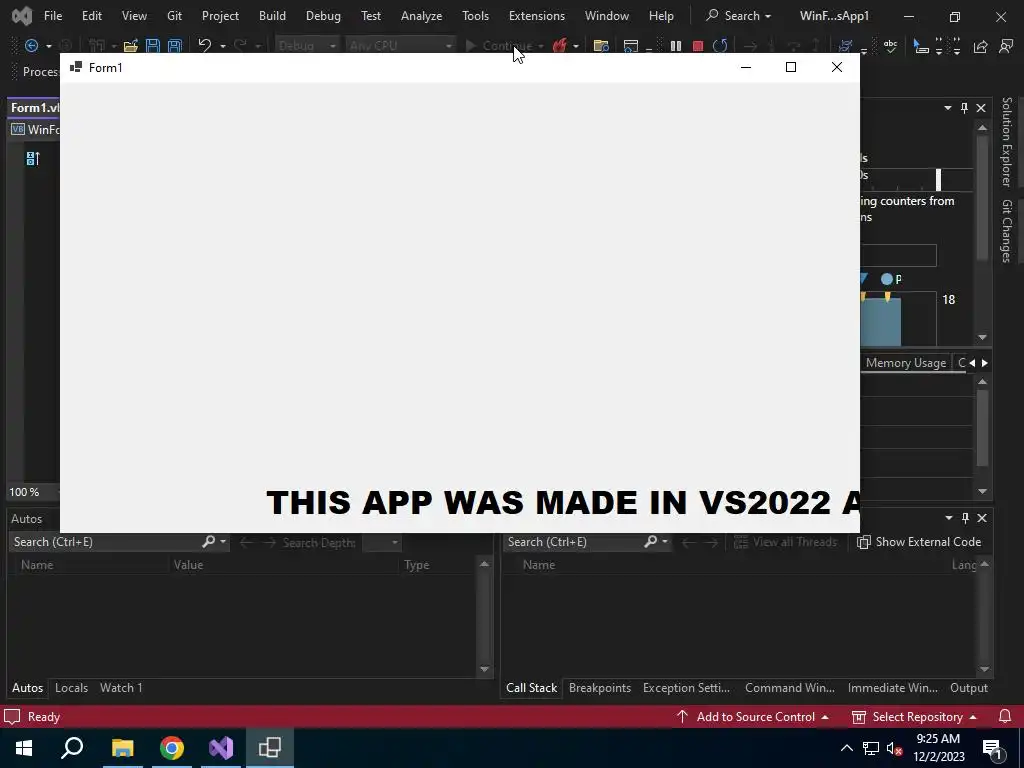Open Call Stack window options dropdown
This screenshot has height=768, width=1024.
pyautogui.click(x=948, y=518)
